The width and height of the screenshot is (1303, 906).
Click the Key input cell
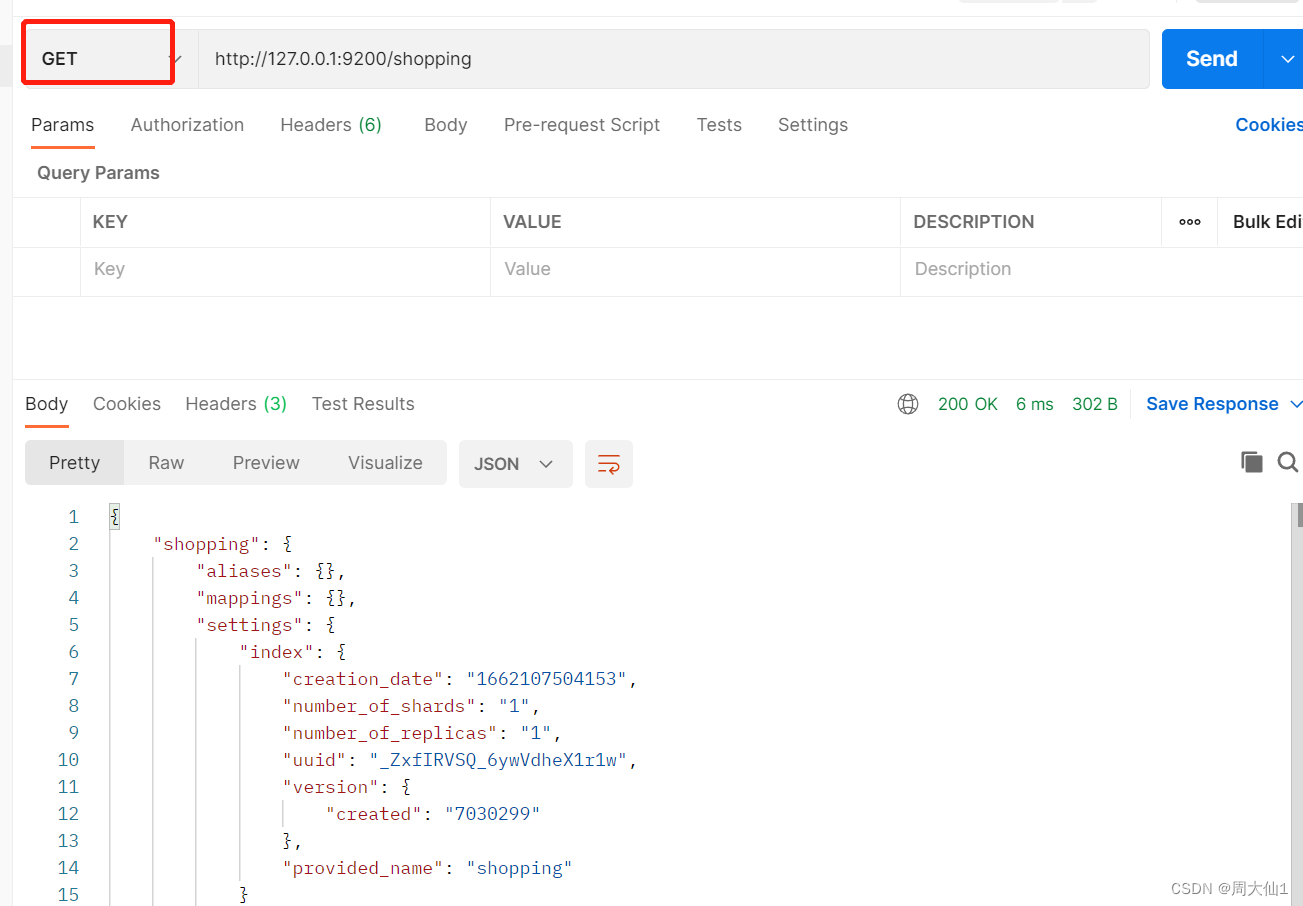click(x=285, y=270)
